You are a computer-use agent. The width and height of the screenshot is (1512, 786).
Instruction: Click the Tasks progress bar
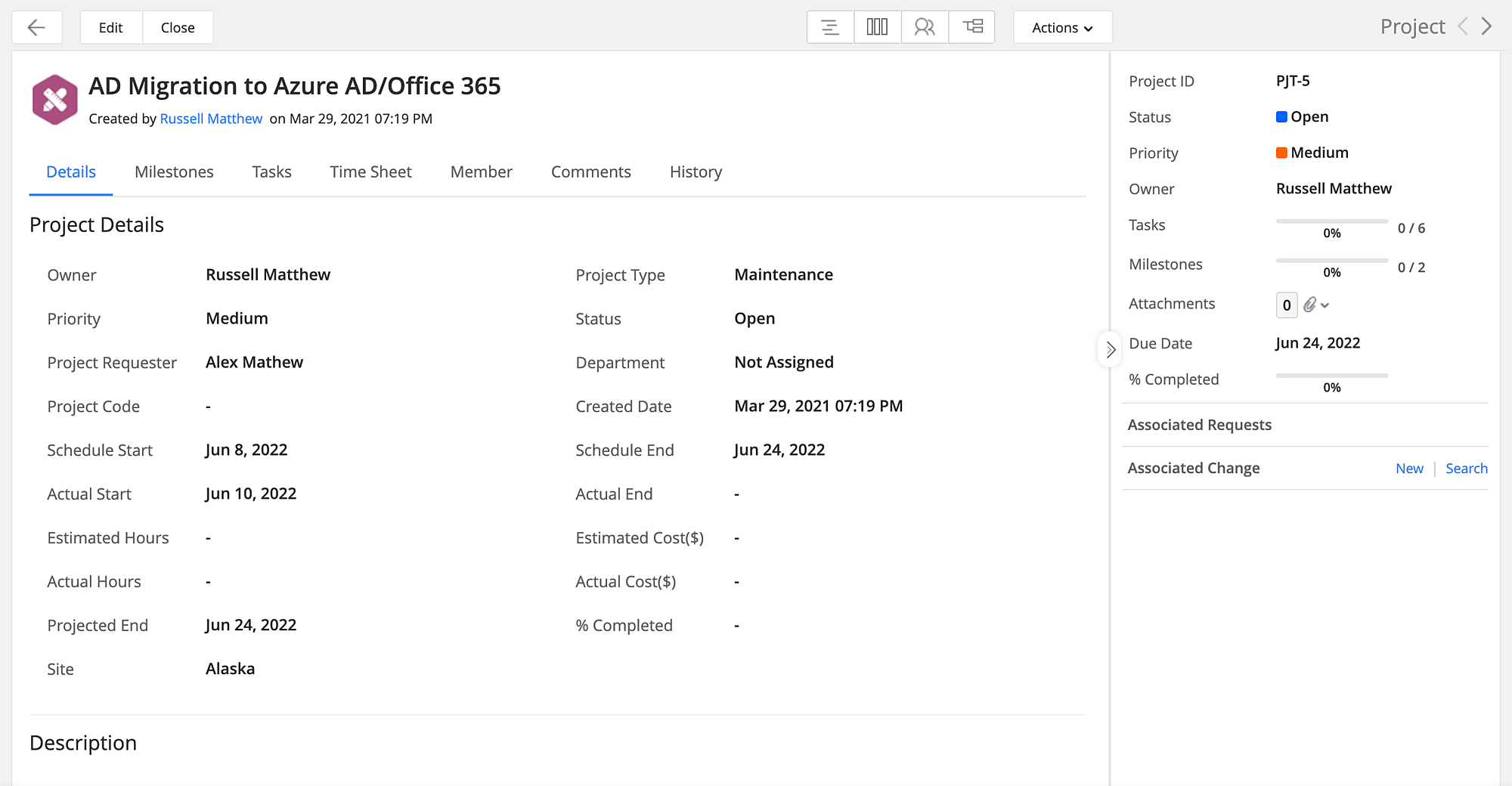(1331, 221)
